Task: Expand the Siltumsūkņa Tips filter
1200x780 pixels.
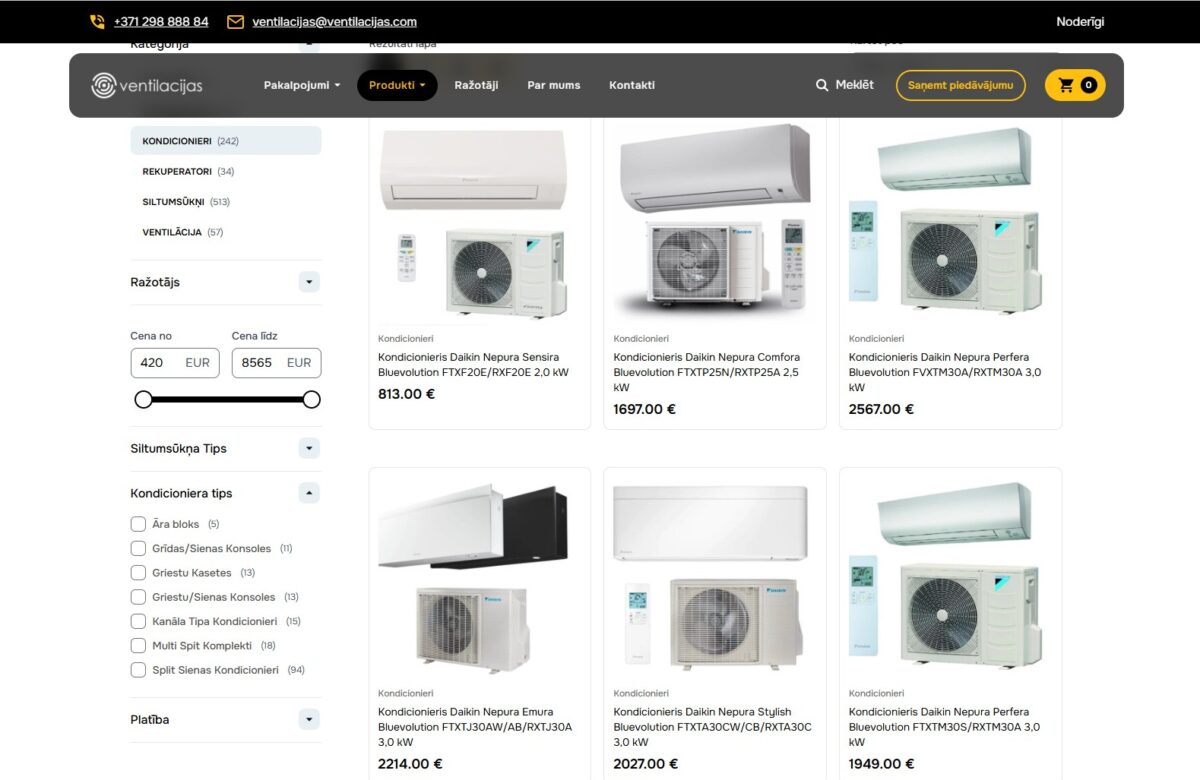Action: point(309,448)
